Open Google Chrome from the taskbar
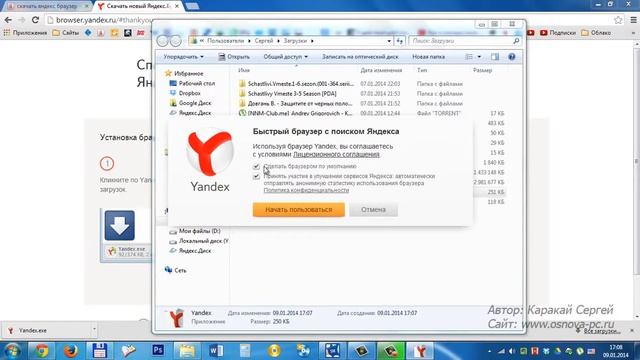 [41, 351]
